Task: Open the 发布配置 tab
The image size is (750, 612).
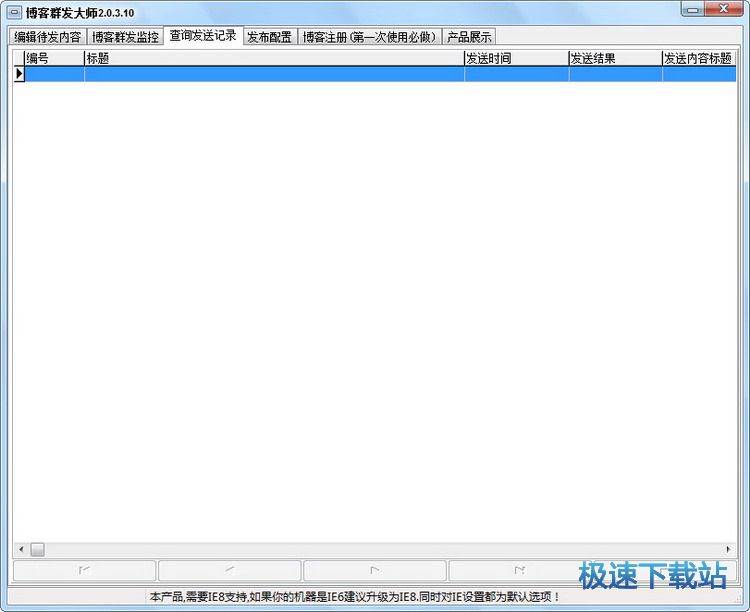Action: [x=269, y=37]
